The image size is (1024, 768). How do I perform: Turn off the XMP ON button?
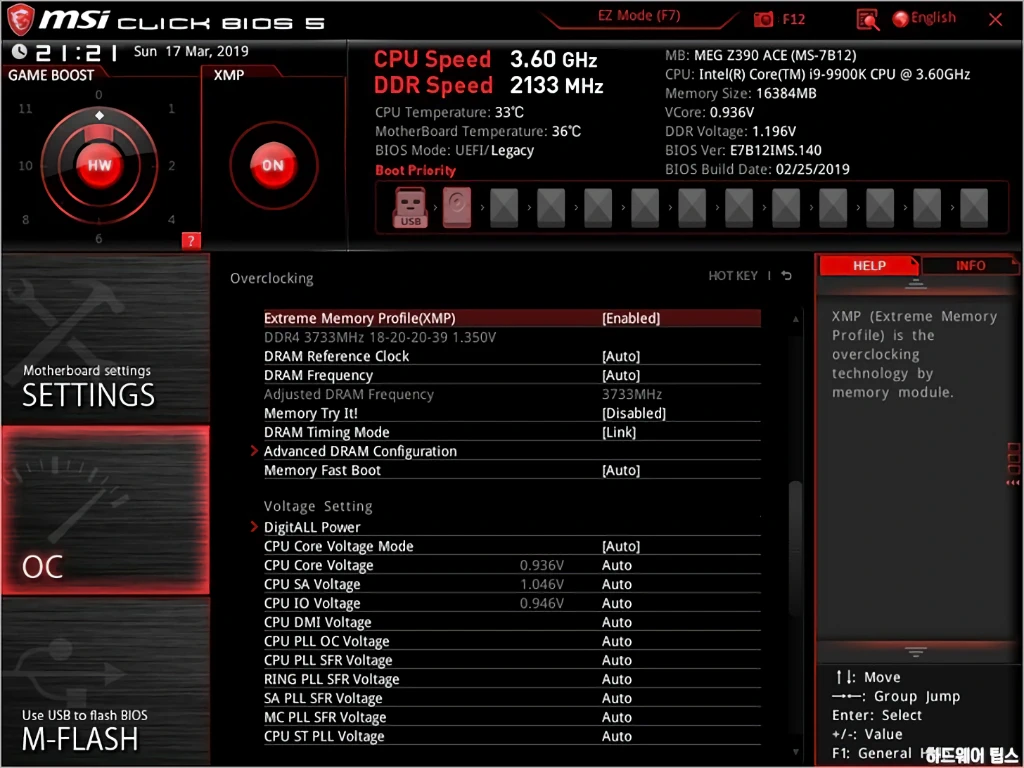[x=273, y=165]
